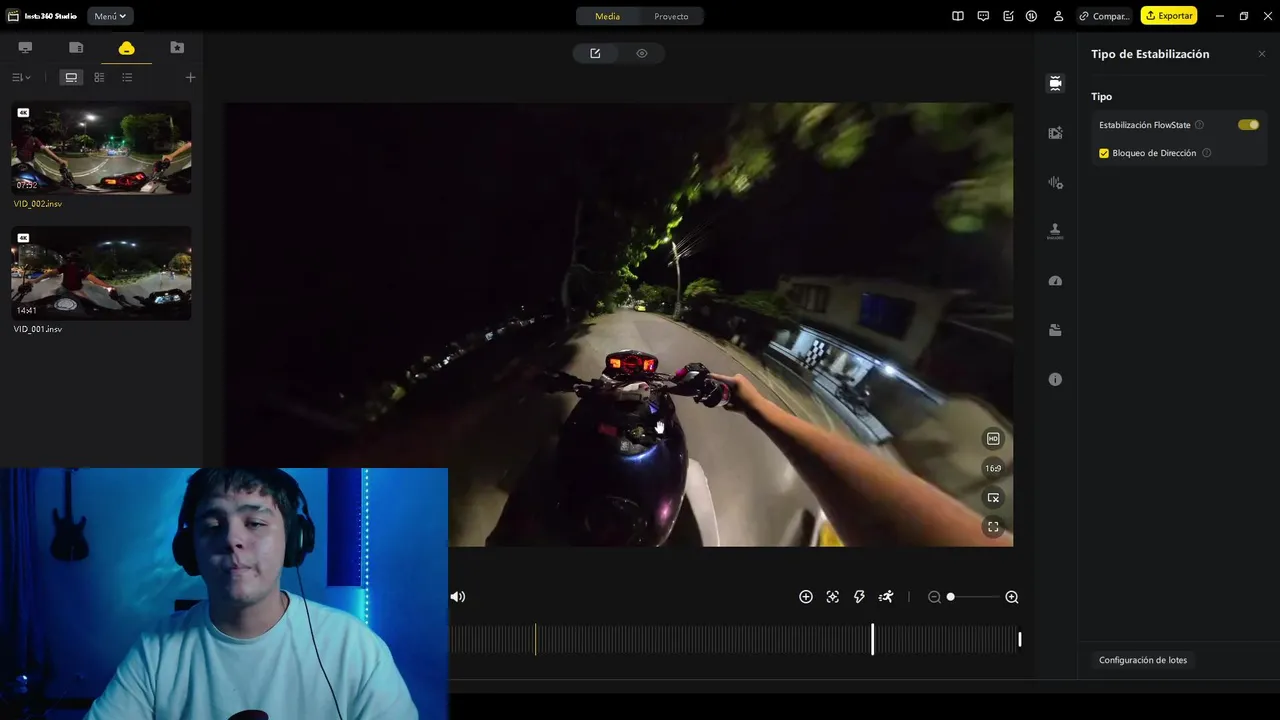Viewport: 1280px width, 720px height.
Task: Select simple list view mode
Action: coord(127,77)
